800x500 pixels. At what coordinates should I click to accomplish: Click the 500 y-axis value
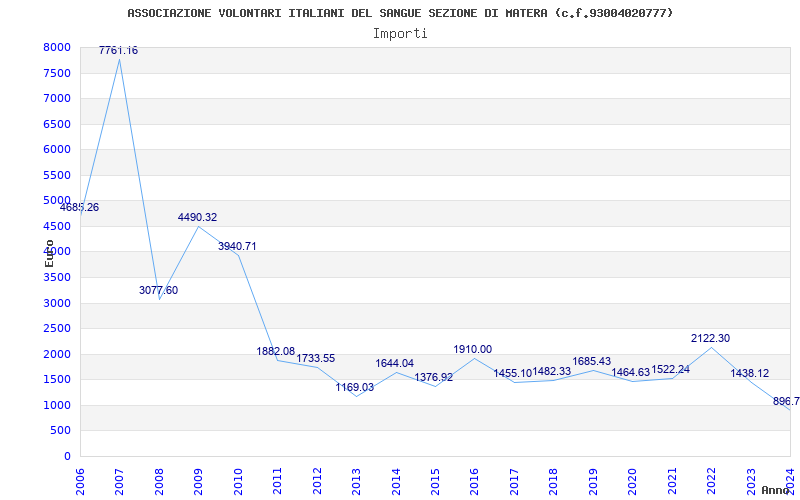(61, 430)
